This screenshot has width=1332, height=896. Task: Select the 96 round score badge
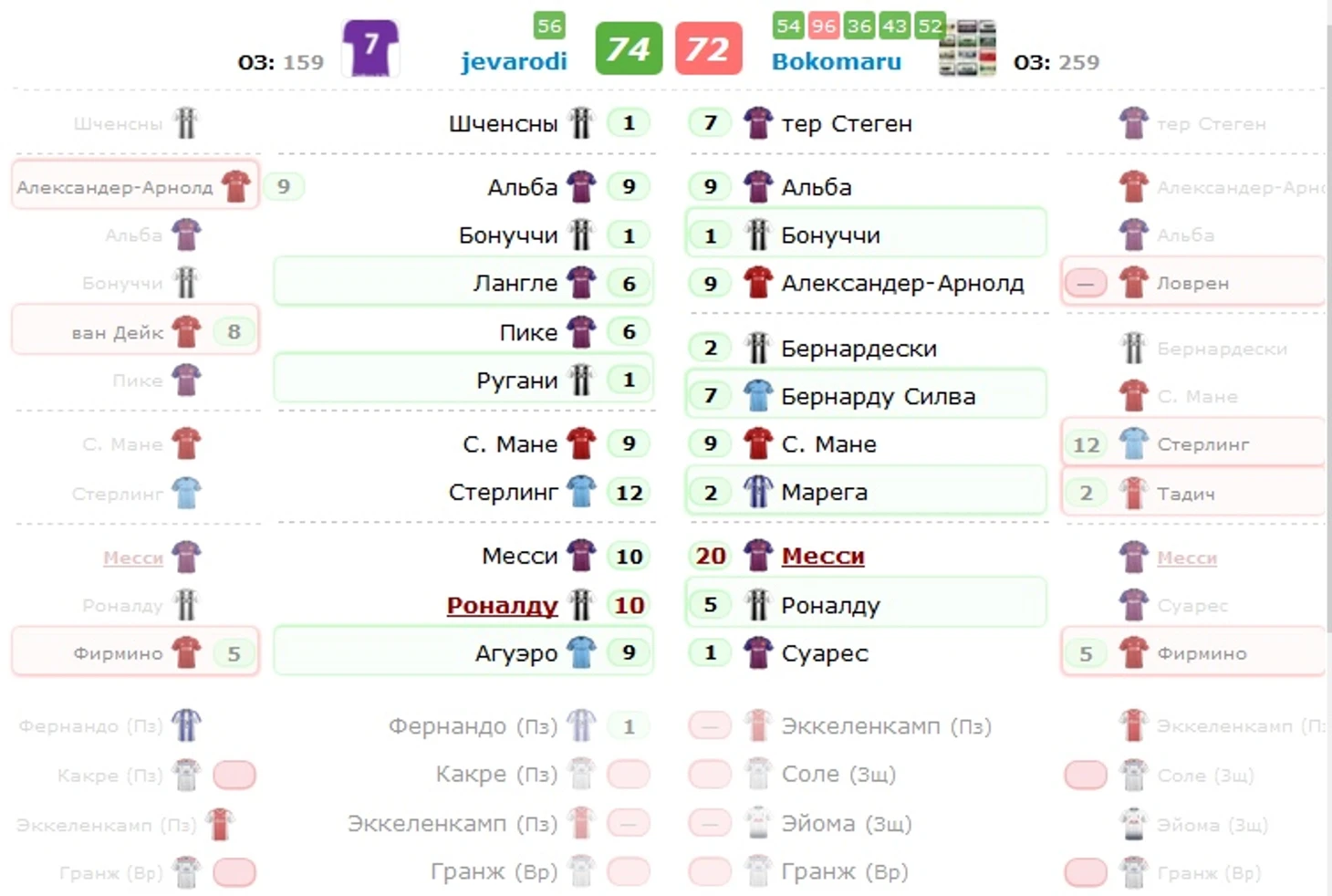click(824, 26)
